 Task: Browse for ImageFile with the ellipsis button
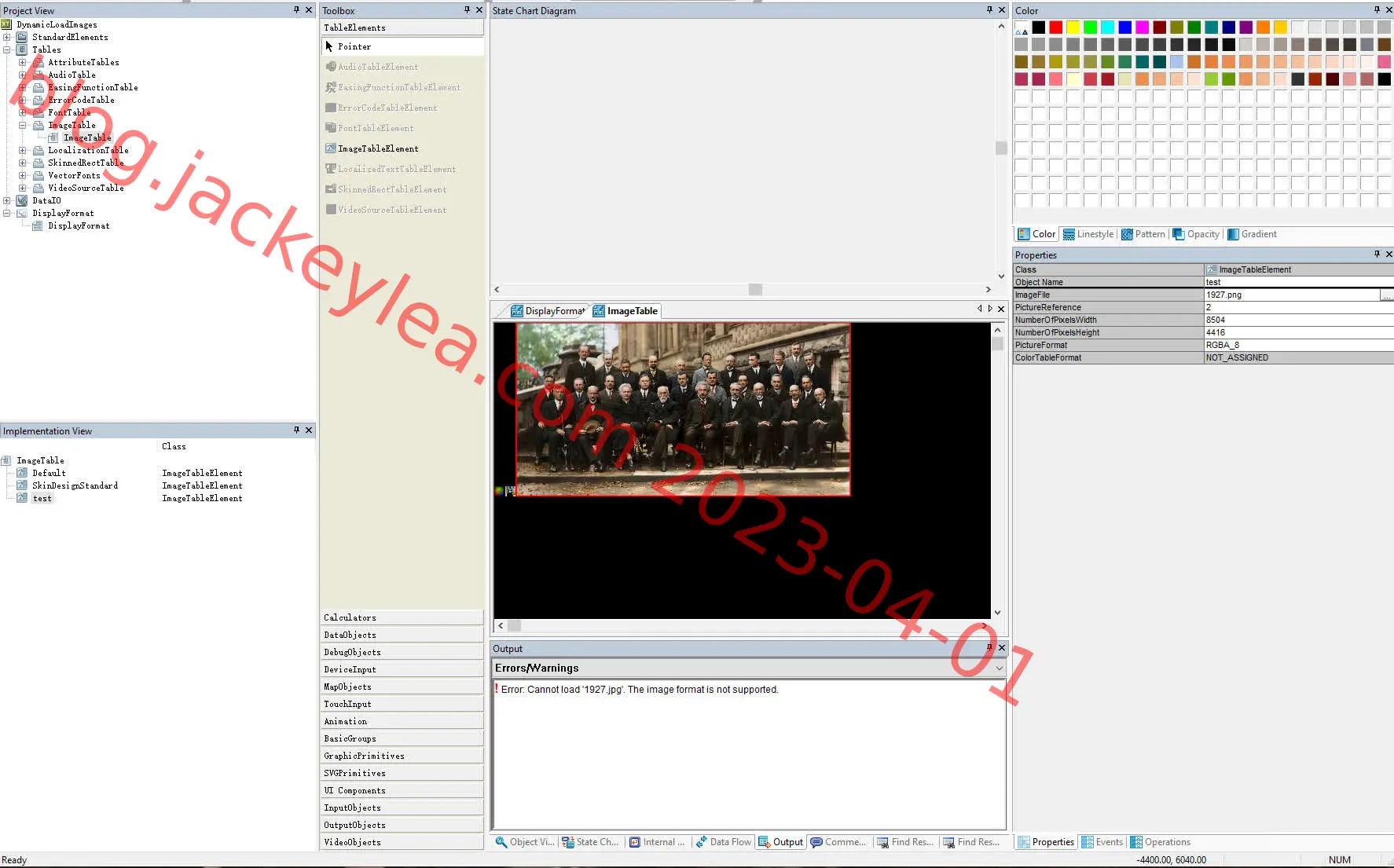1387,295
